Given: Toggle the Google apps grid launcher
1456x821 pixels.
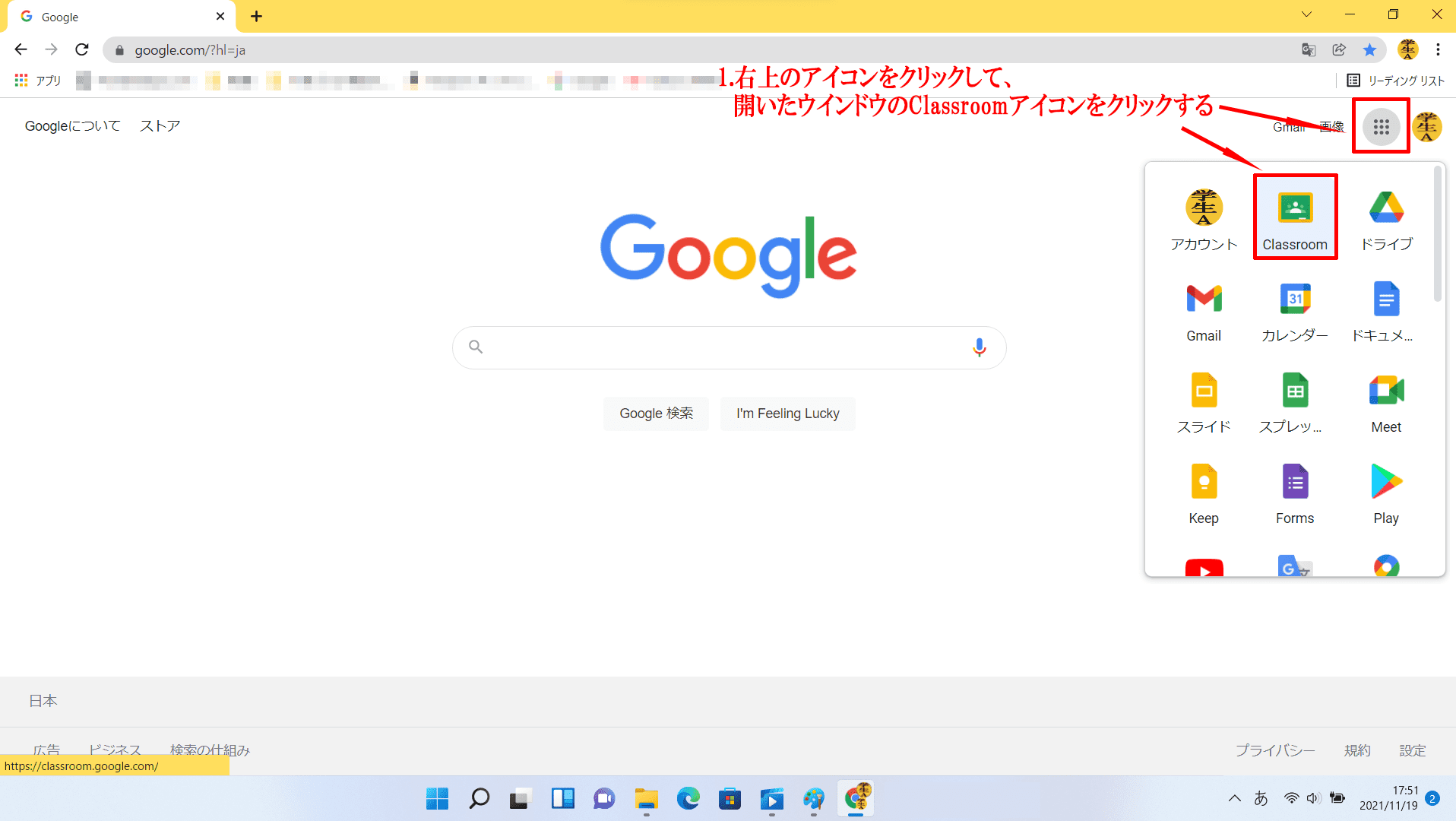Looking at the screenshot, I should click(x=1381, y=127).
